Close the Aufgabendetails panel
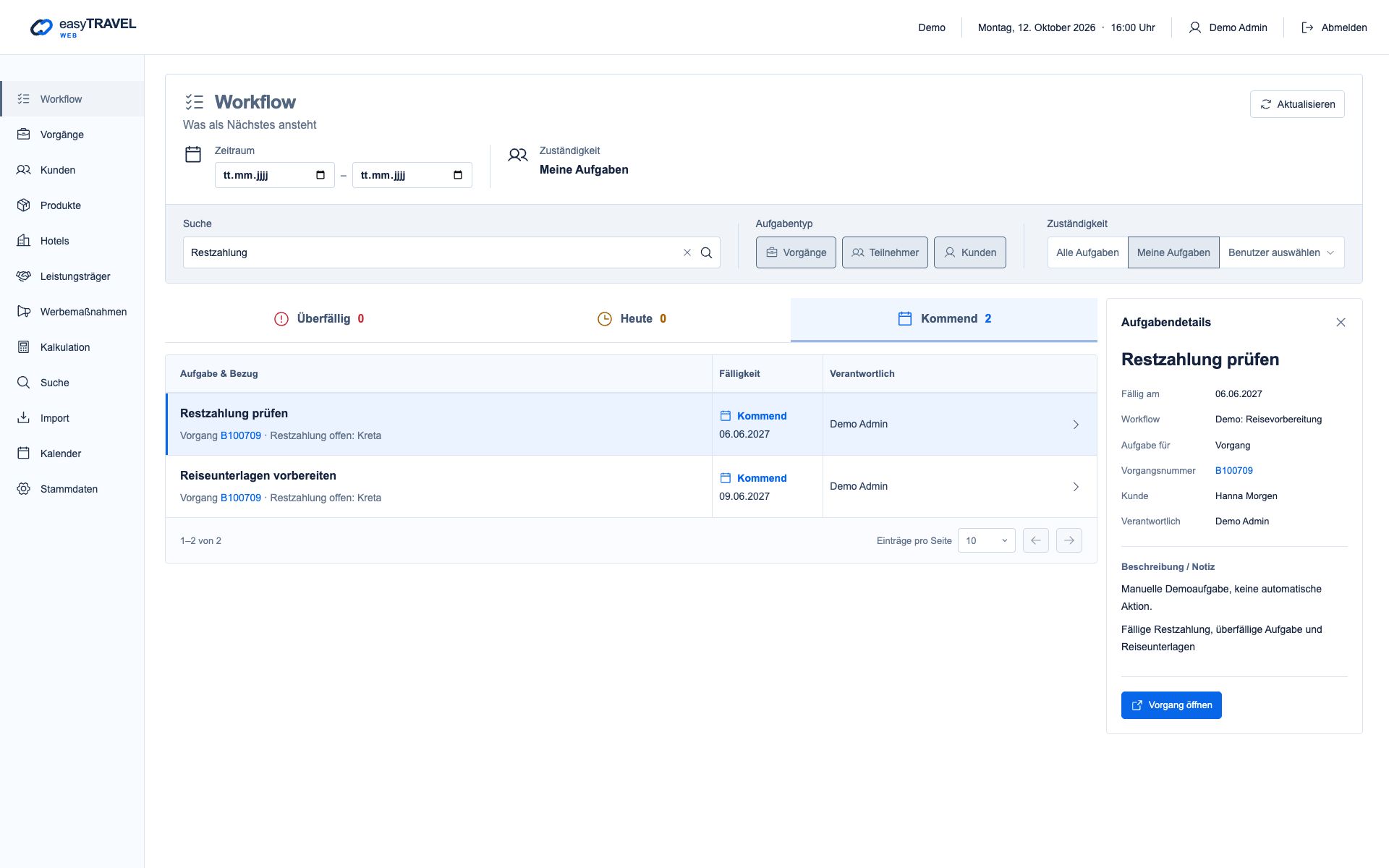Screen dimensions: 1389x868 (1341, 323)
